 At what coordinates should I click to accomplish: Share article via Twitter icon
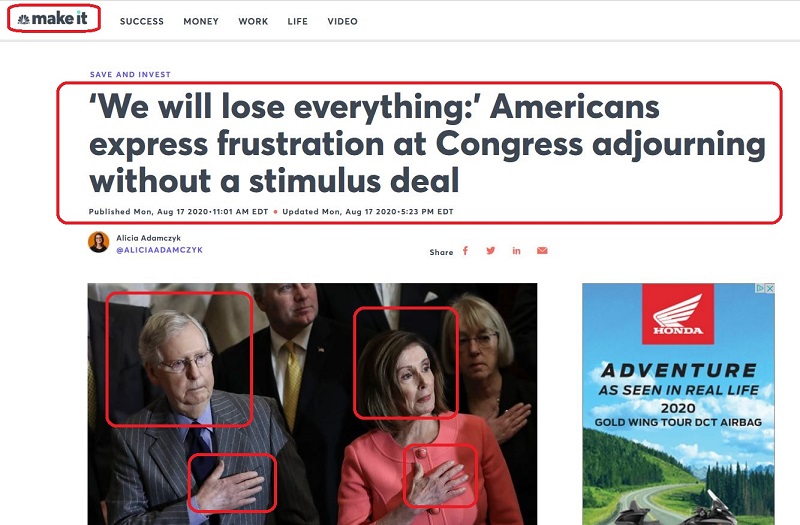point(491,251)
